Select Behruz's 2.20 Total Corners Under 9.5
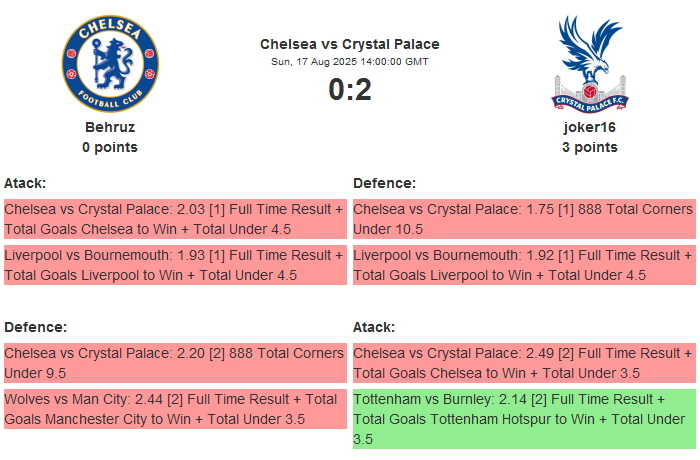This screenshot has height=460, width=700. [x=175, y=363]
